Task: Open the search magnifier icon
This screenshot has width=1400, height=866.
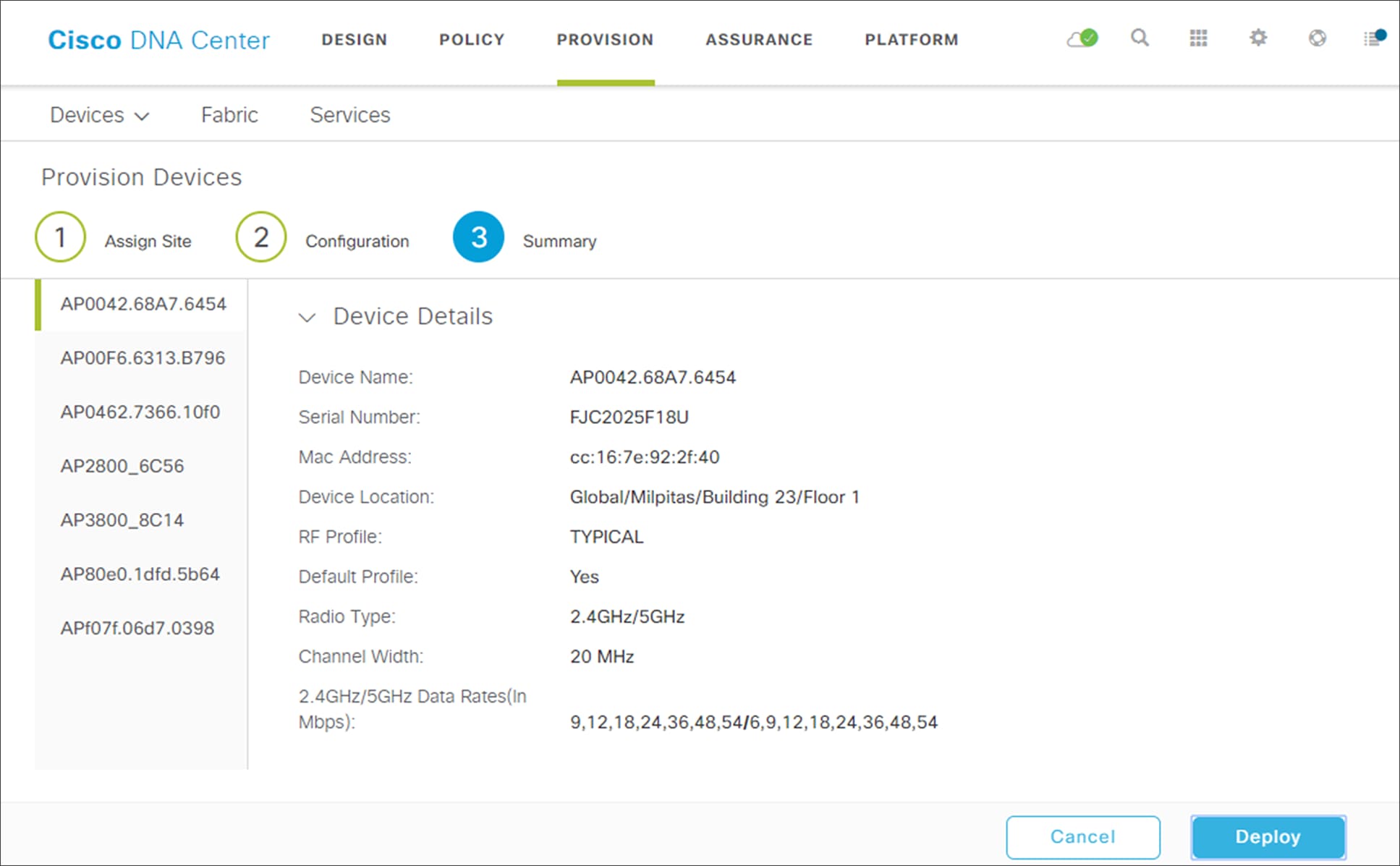Action: click(1140, 38)
